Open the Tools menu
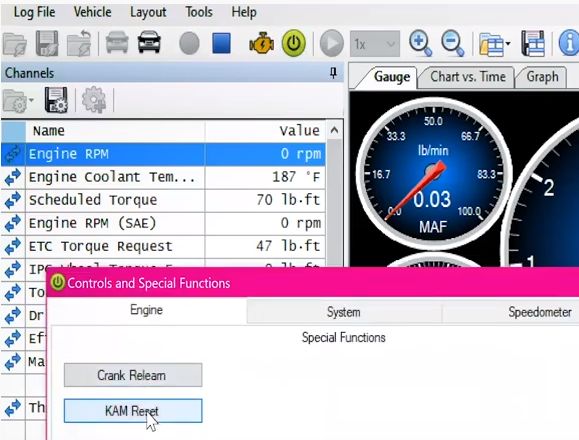Image resolution: width=579 pixels, height=440 pixels. 199,12
